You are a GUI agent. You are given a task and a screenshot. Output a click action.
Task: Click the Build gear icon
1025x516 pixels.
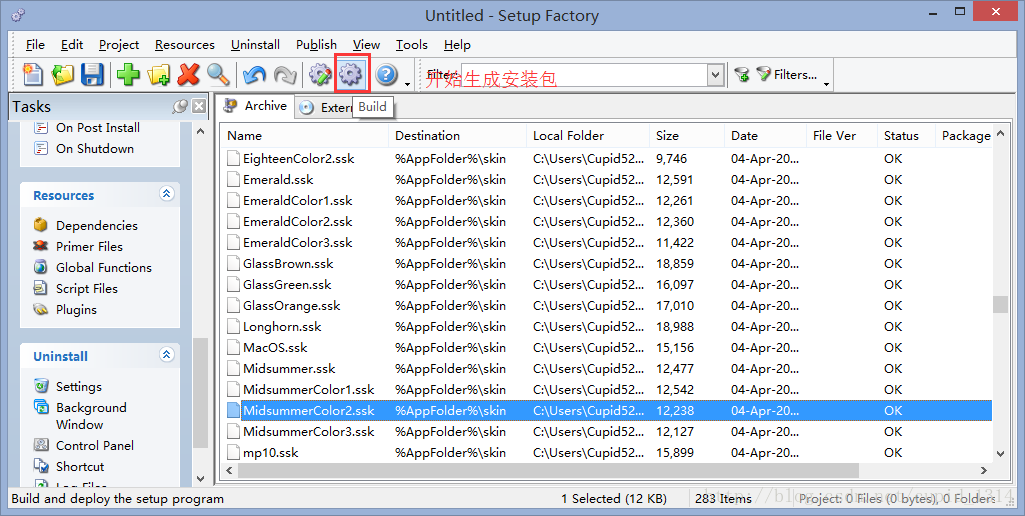click(x=351, y=75)
